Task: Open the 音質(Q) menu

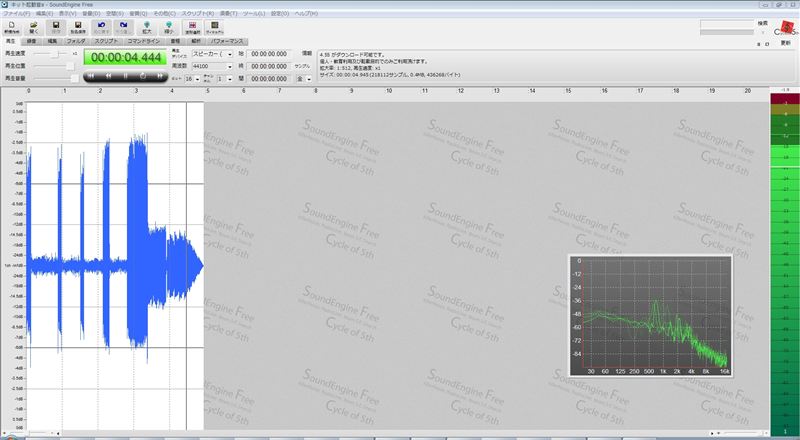Action: 138,14
